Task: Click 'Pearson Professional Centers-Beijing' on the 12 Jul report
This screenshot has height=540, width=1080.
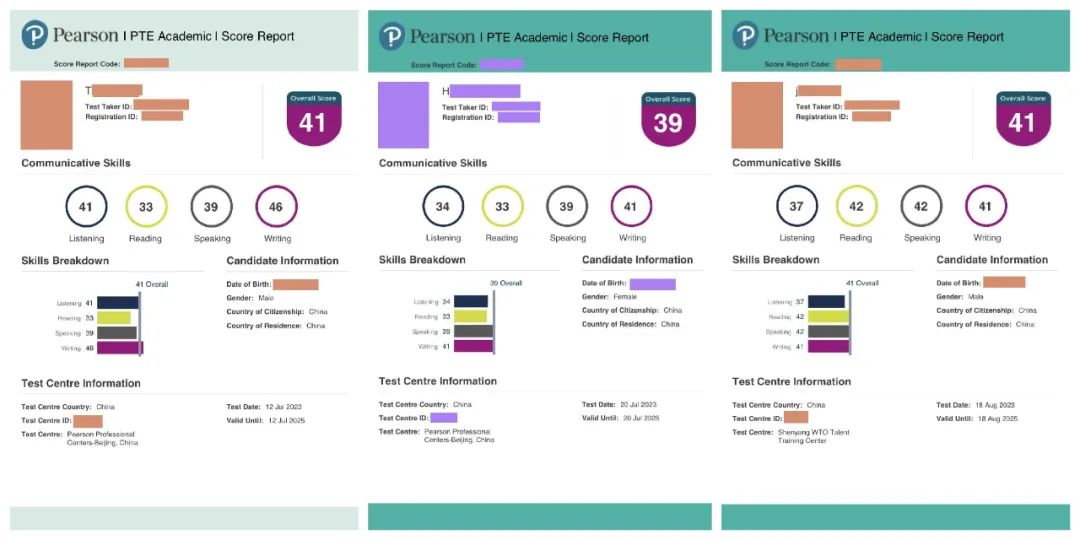Action: tap(102, 439)
